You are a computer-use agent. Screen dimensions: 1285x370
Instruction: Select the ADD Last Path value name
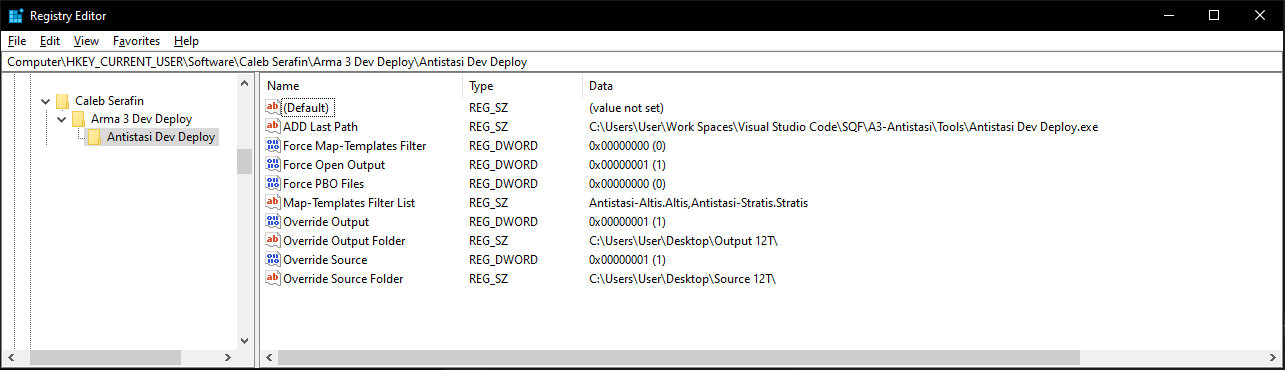tap(320, 126)
